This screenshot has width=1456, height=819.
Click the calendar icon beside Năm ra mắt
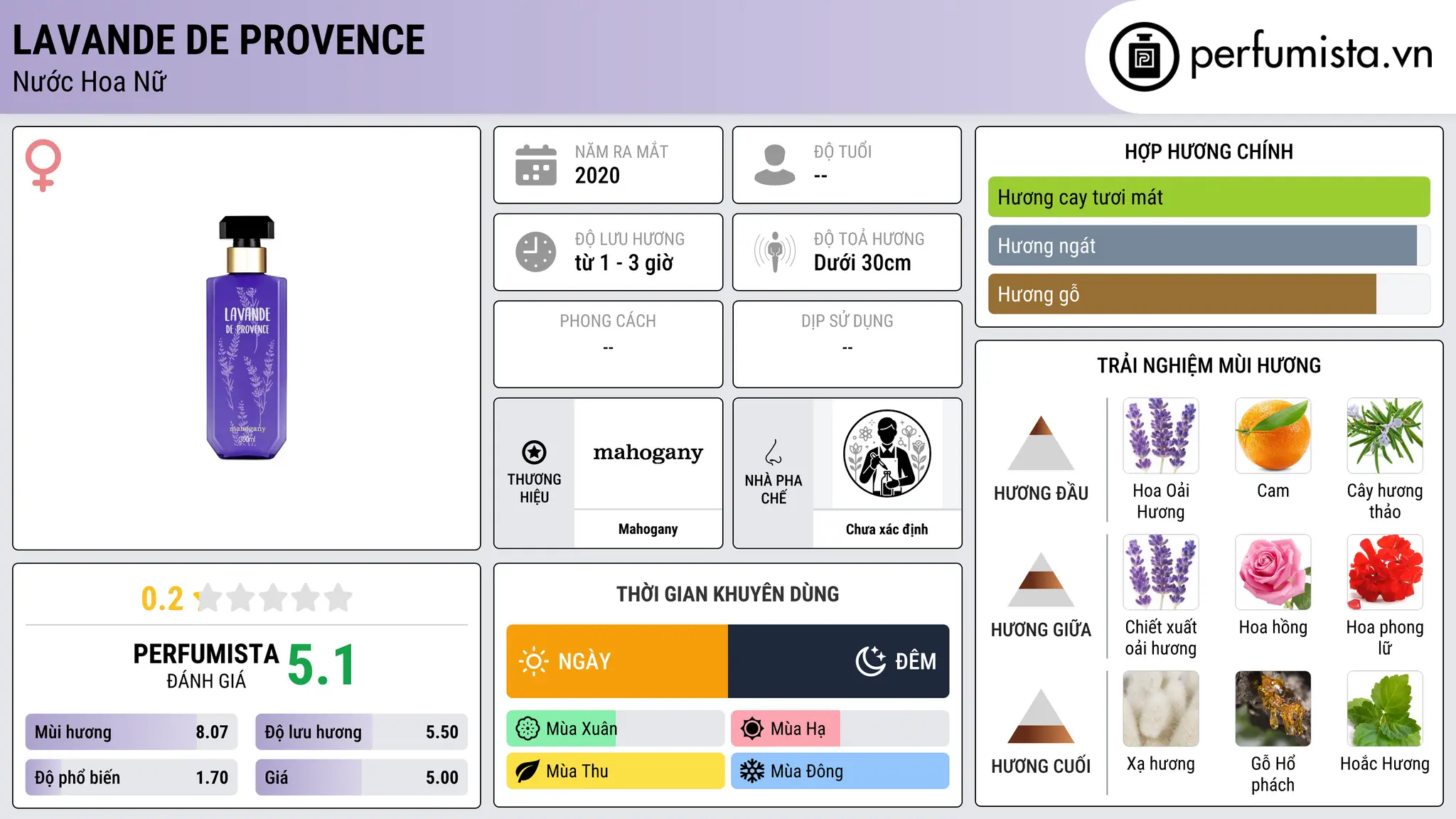(536, 165)
